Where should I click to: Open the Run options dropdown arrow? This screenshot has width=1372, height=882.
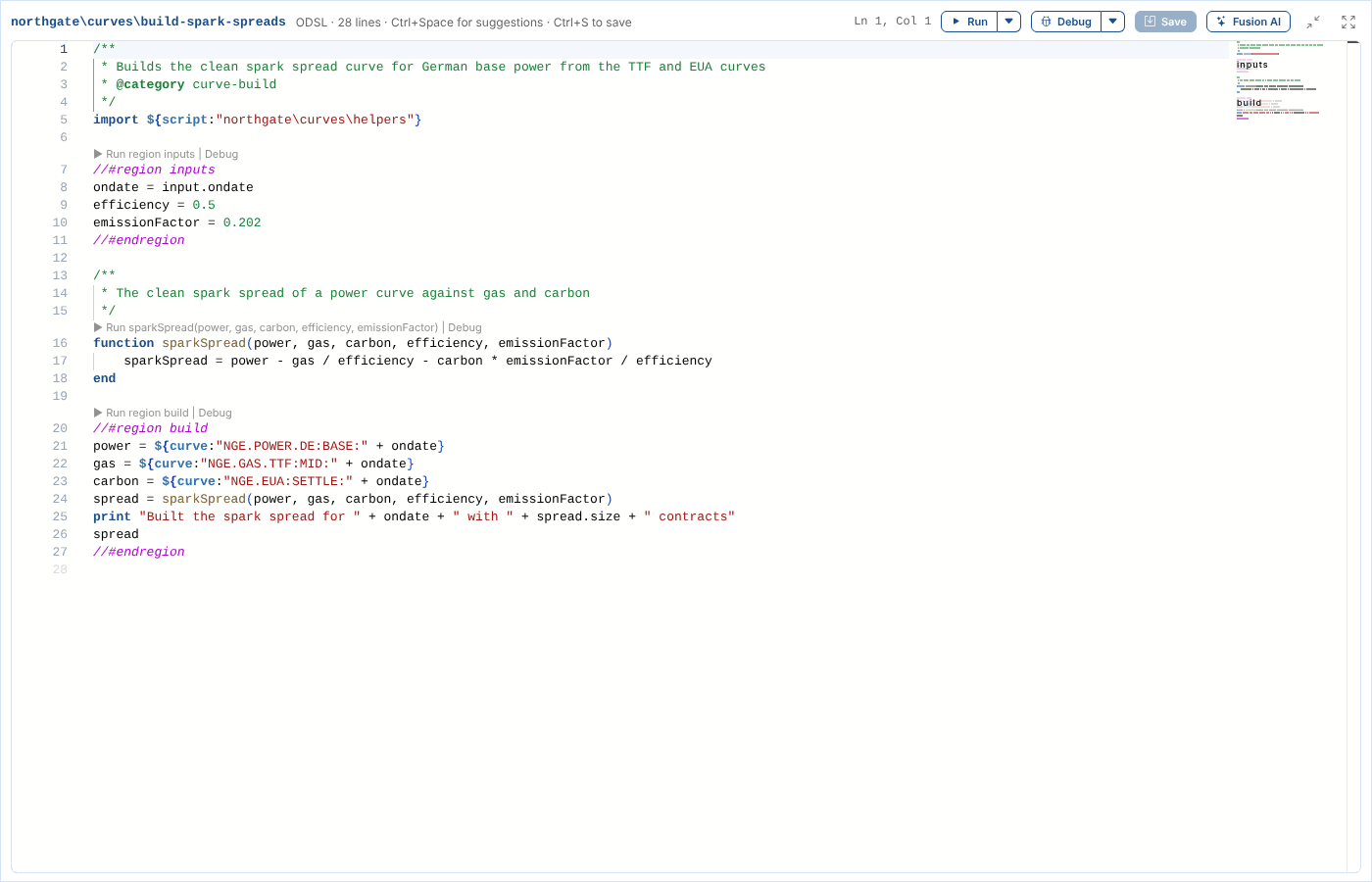coord(1009,22)
